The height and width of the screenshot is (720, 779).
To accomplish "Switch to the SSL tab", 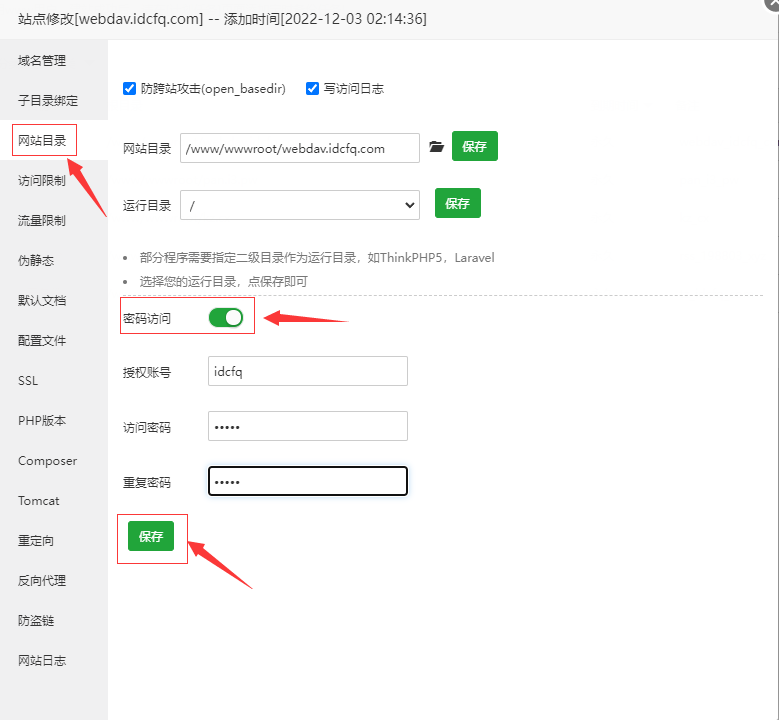I will click(x=28, y=381).
